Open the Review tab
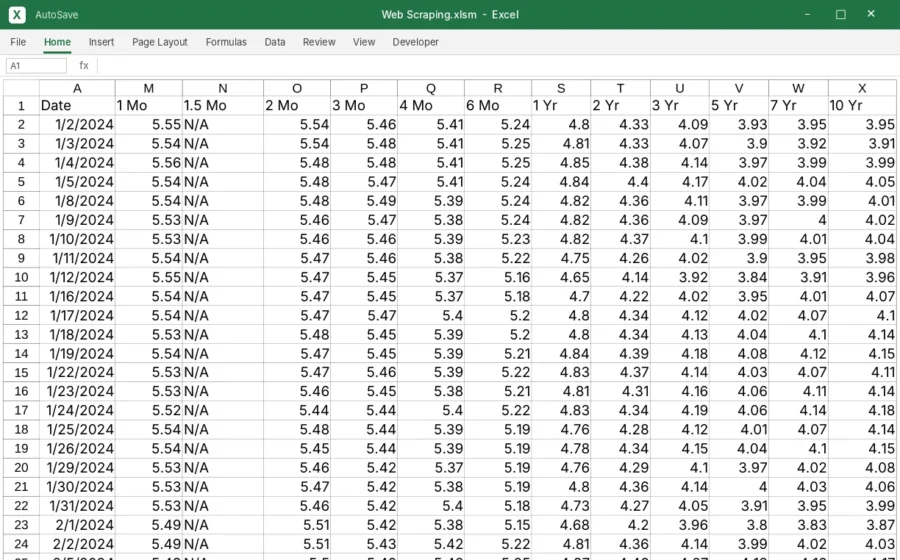Image resolution: width=900 pixels, height=560 pixels. click(319, 42)
